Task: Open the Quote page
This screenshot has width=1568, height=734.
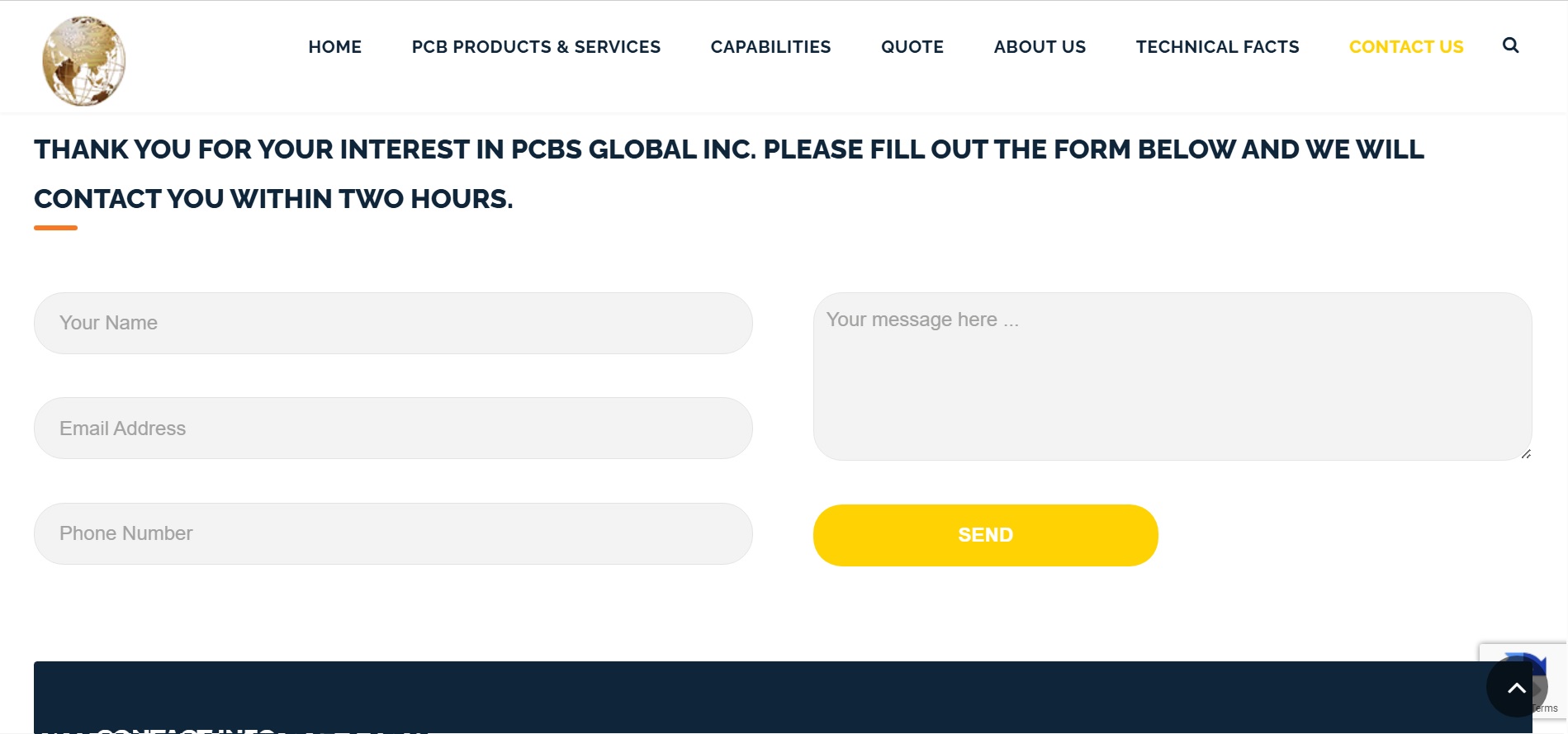Action: (x=912, y=47)
